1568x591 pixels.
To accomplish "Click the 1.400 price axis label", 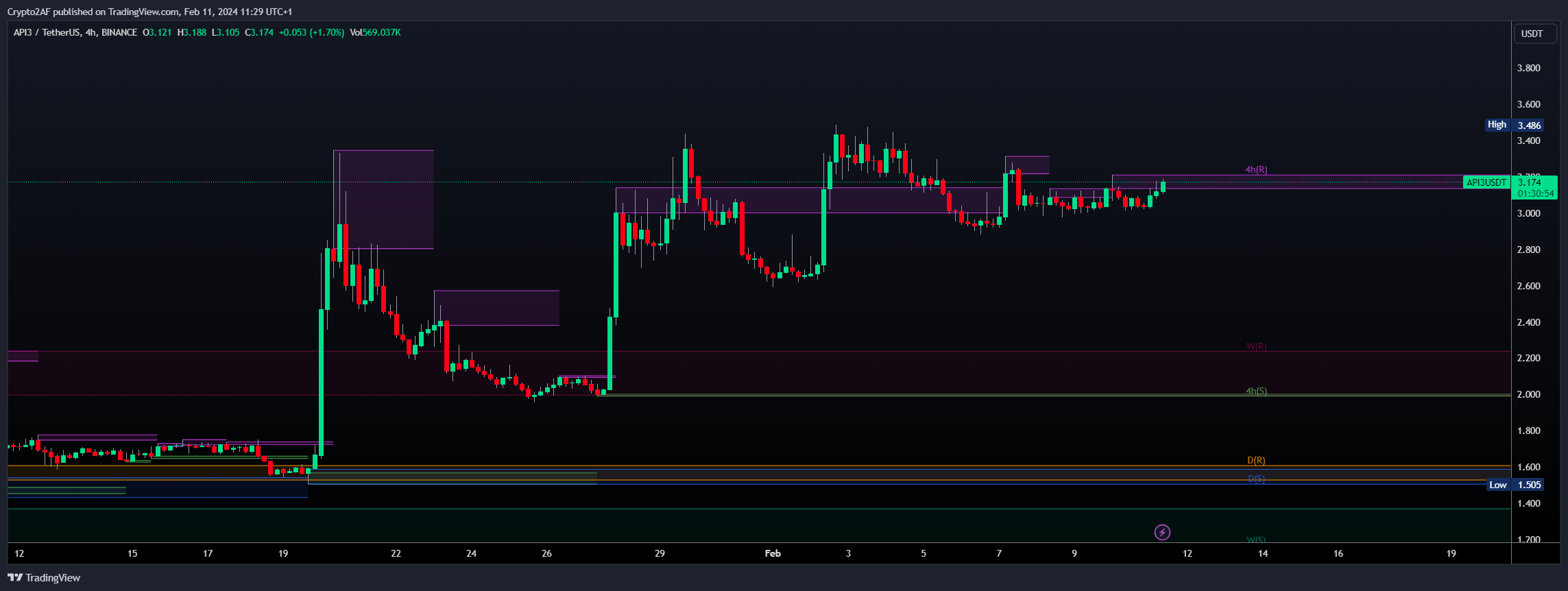I will [1528, 503].
